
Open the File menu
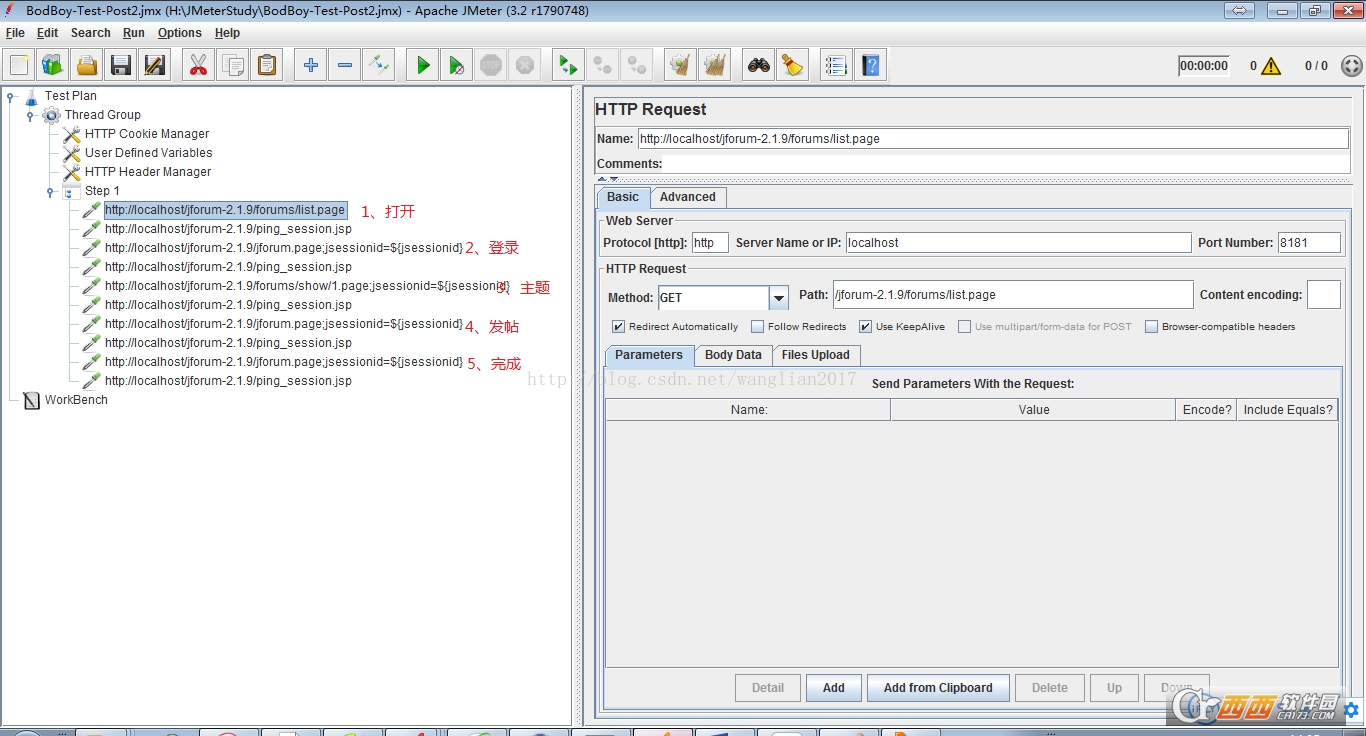15,33
